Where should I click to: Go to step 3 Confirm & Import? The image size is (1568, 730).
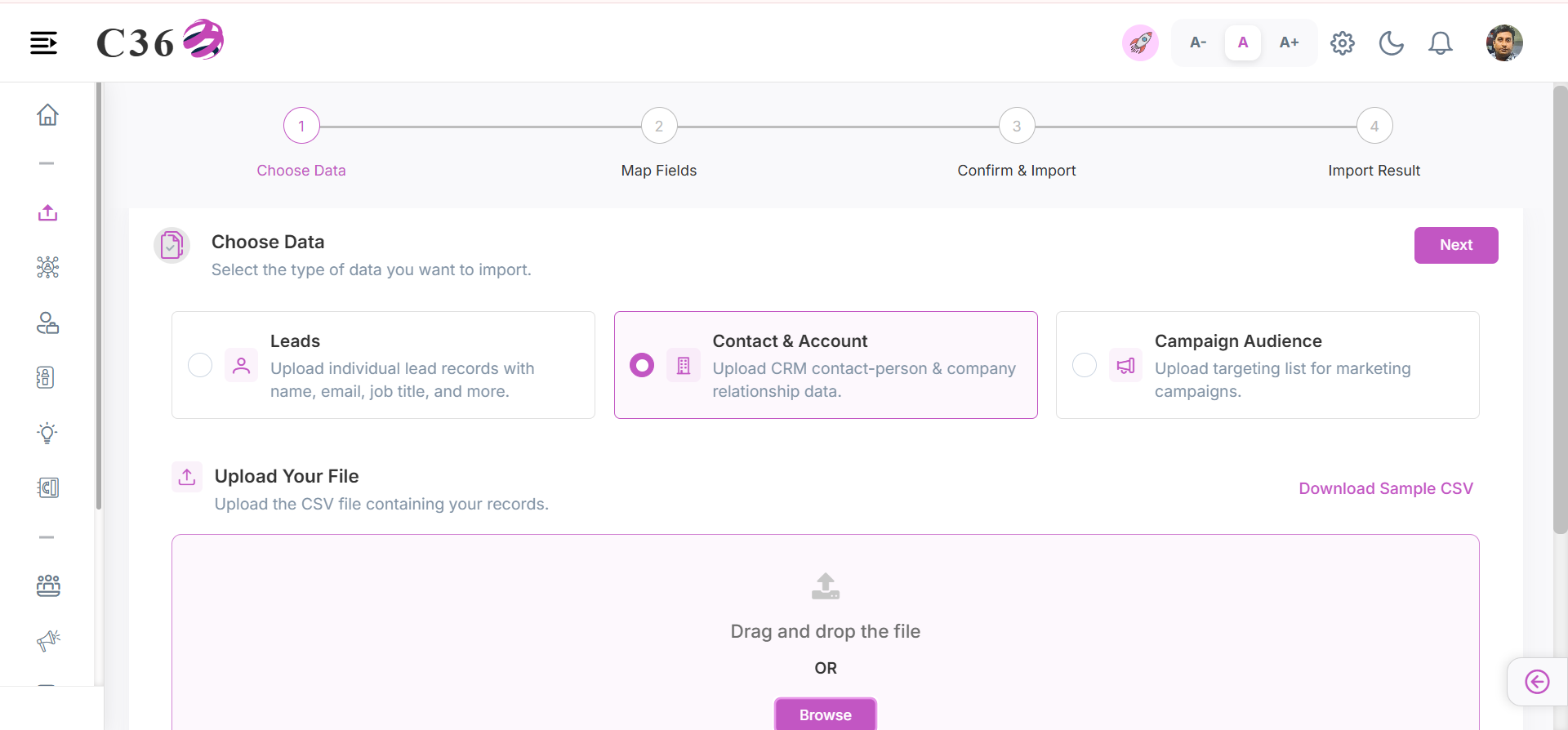(x=1017, y=126)
